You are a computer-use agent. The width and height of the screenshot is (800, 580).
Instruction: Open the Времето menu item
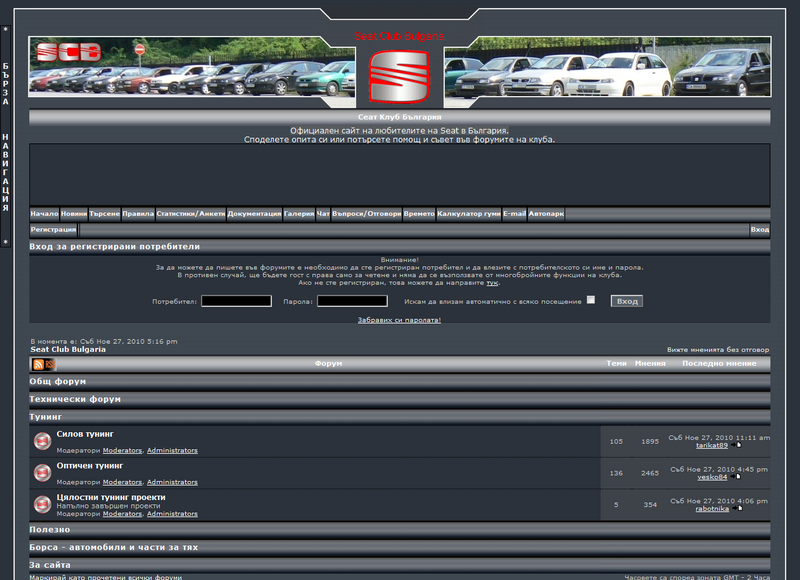pyautogui.click(x=419, y=214)
